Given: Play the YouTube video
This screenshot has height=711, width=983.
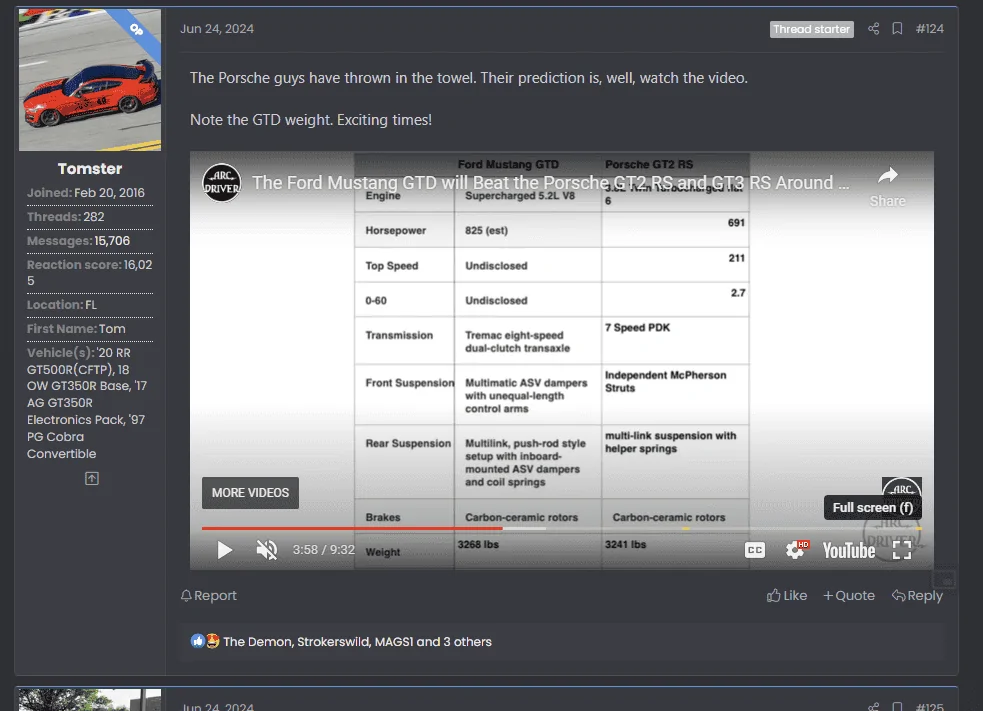Looking at the screenshot, I should (x=224, y=550).
